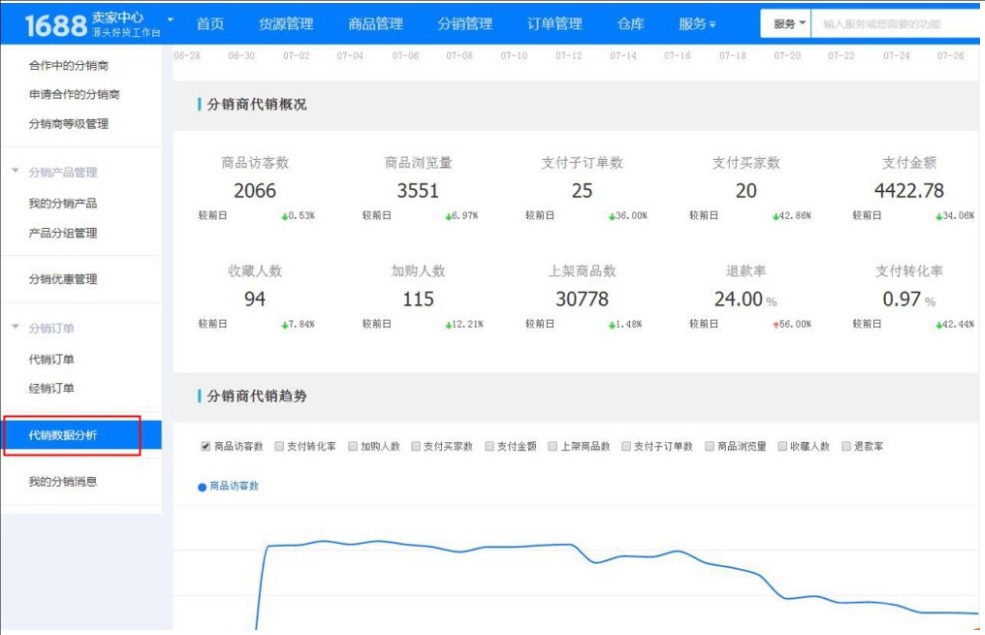The height and width of the screenshot is (635, 985).
Task: Check the 收藏人数 checkbox
Action: [x=782, y=446]
